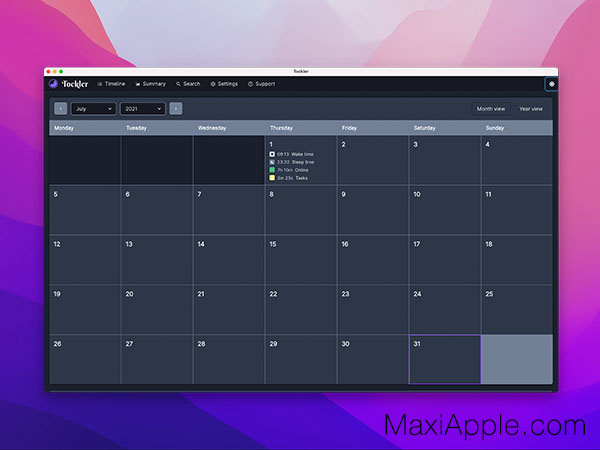
Task: Open the Summary tab
Action: pos(151,84)
